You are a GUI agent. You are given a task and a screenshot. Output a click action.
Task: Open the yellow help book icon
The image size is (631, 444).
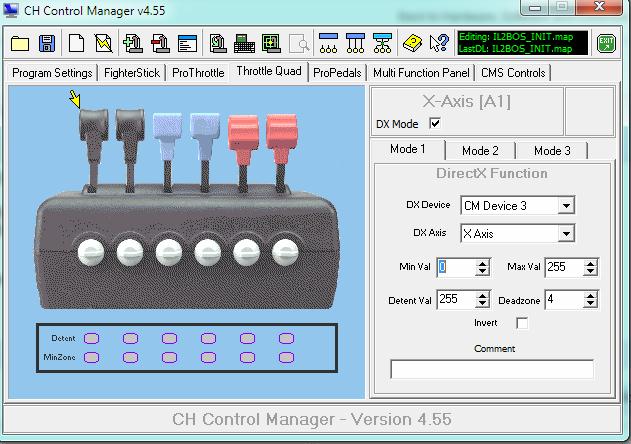pos(412,43)
